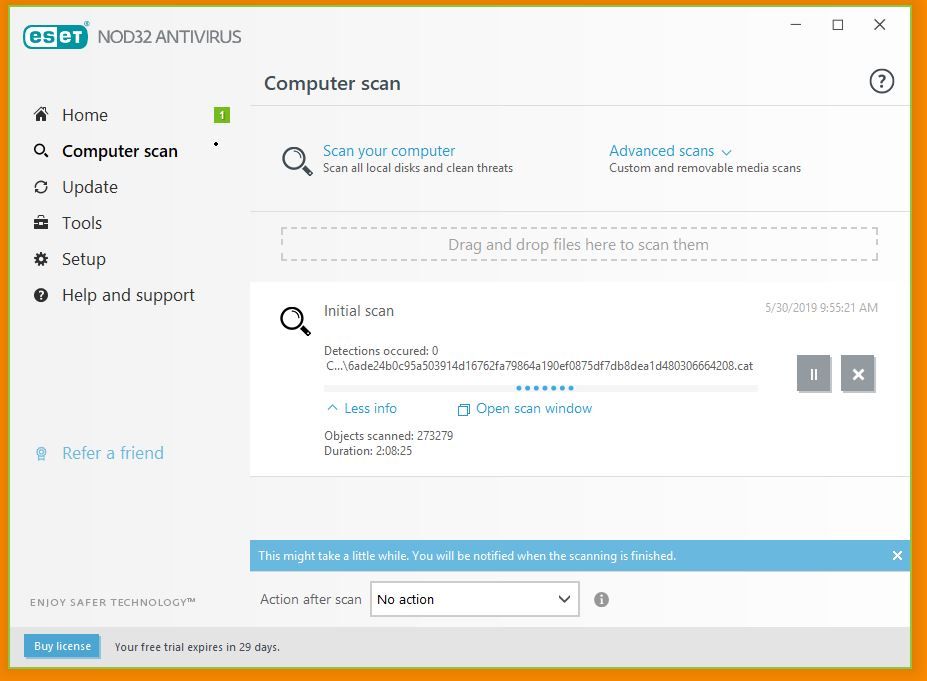Viewport: 927px width, 681px height.
Task: Click the Refer a friend link
Action: (x=113, y=453)
